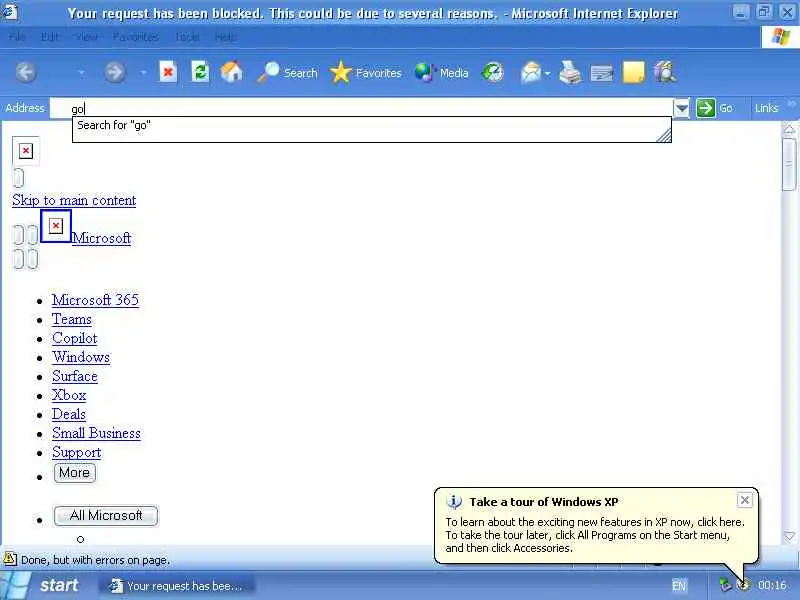
Task: Open the Edit menu
Action: [x=49, y=37]
